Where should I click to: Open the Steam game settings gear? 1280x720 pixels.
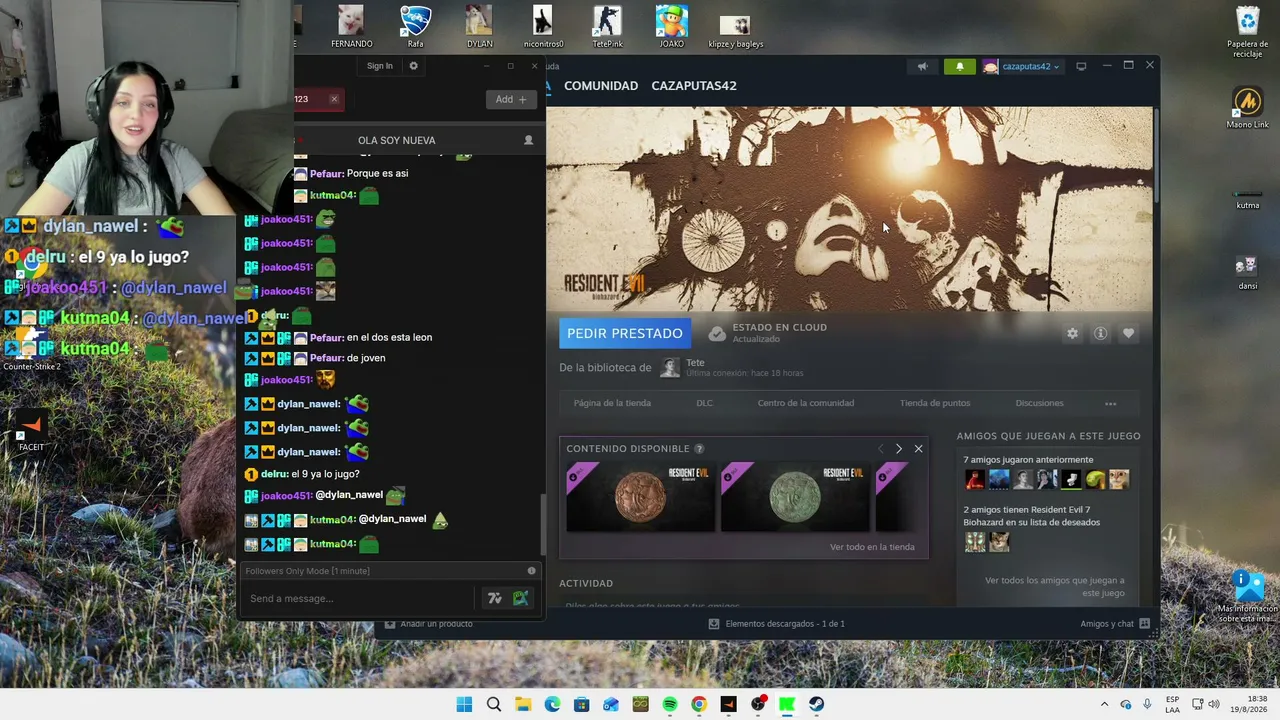coord(1072,334)
